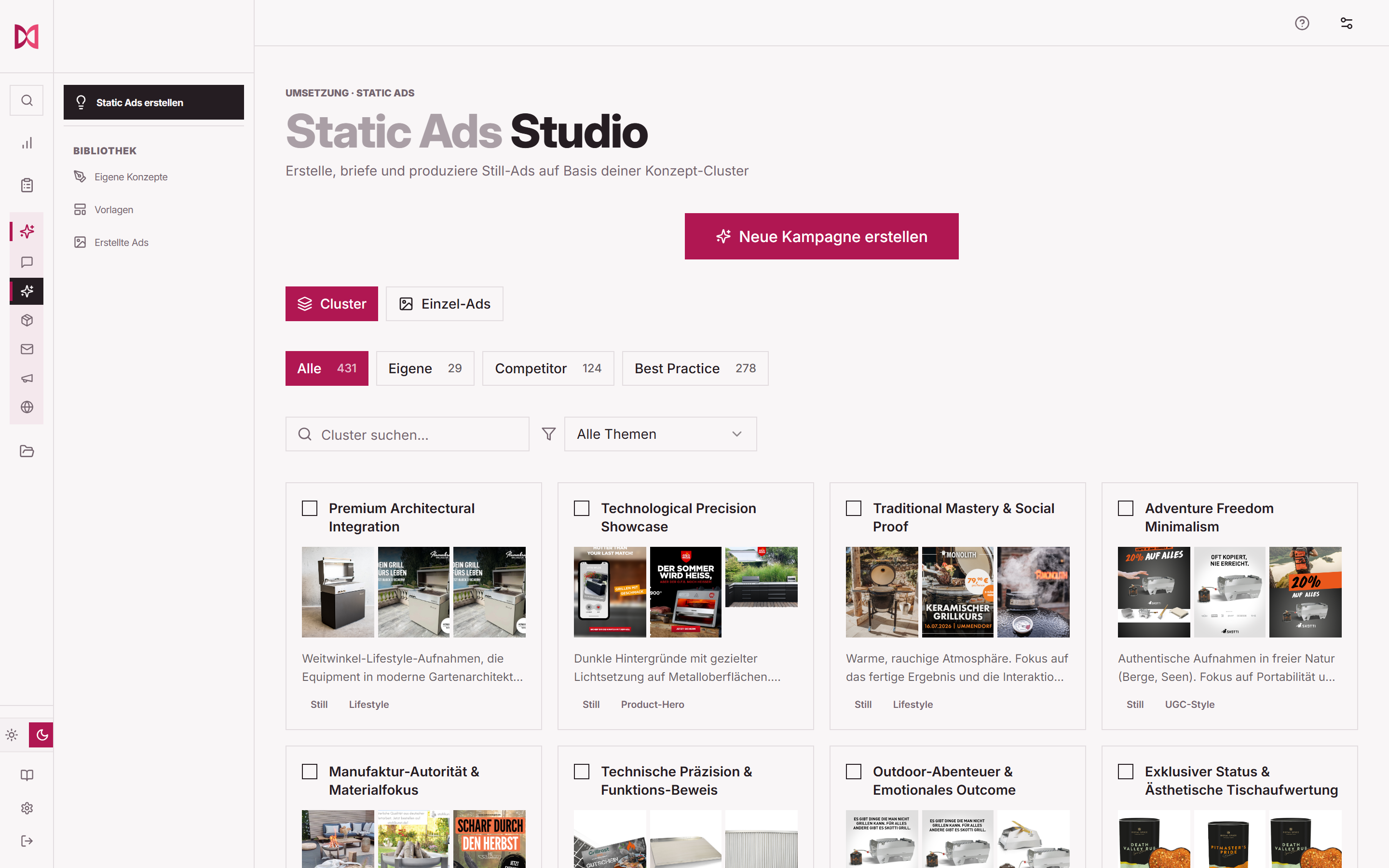Select the pink sparkle icon in the sidebar
This screenshot has width=1389, height=868.
[x=27, y=231]
